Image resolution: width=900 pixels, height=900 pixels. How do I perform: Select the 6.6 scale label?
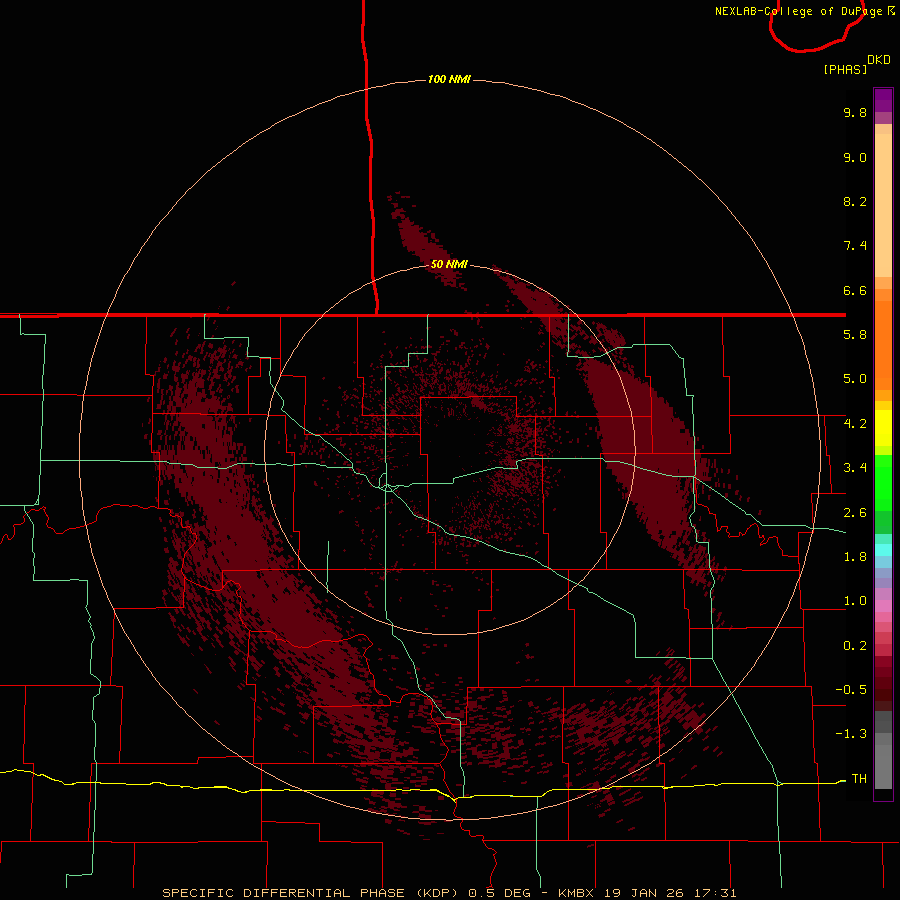(855, 290)
